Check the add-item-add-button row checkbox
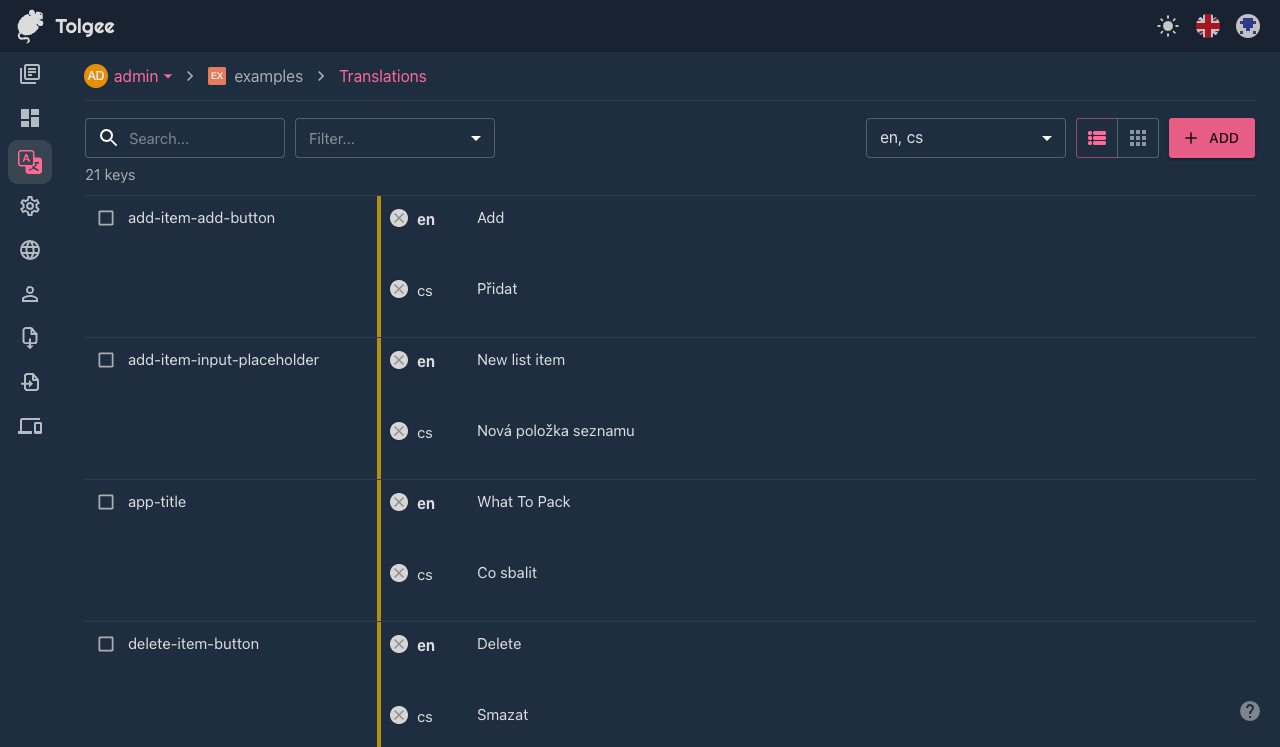Image resolution: width=1280 pixels, height=747 pixels. (106, 218)
